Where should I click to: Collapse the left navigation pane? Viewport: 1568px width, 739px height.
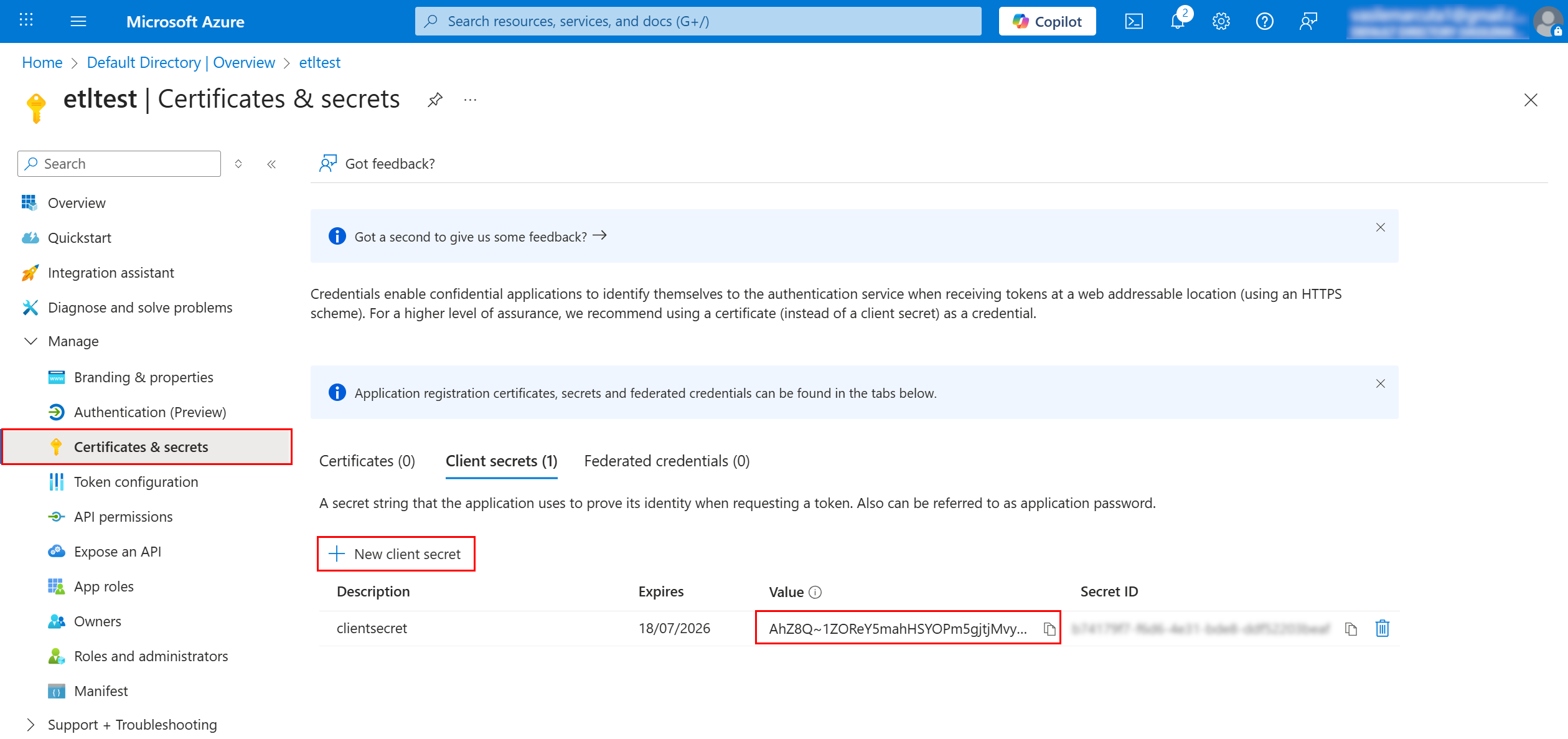coord(271,164)
